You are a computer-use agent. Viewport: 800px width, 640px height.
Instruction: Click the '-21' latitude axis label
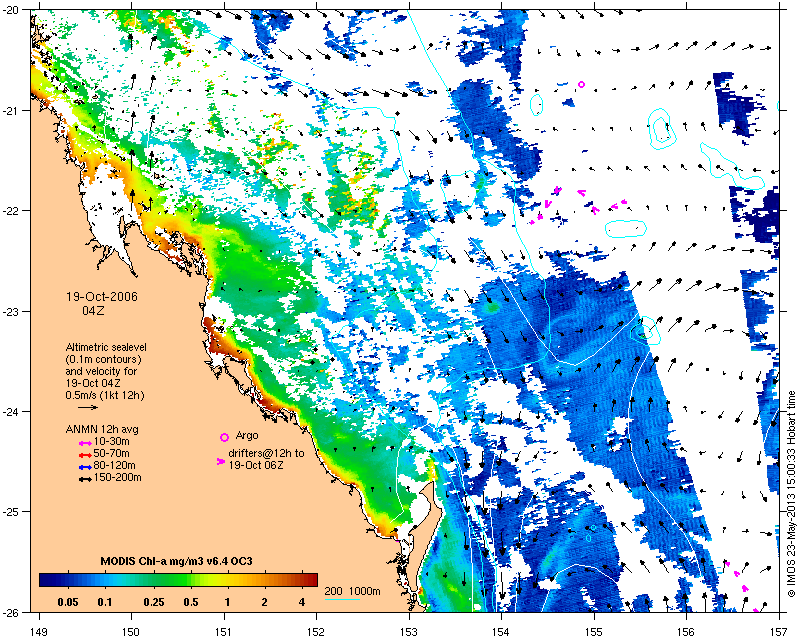(x=12, y=110)
